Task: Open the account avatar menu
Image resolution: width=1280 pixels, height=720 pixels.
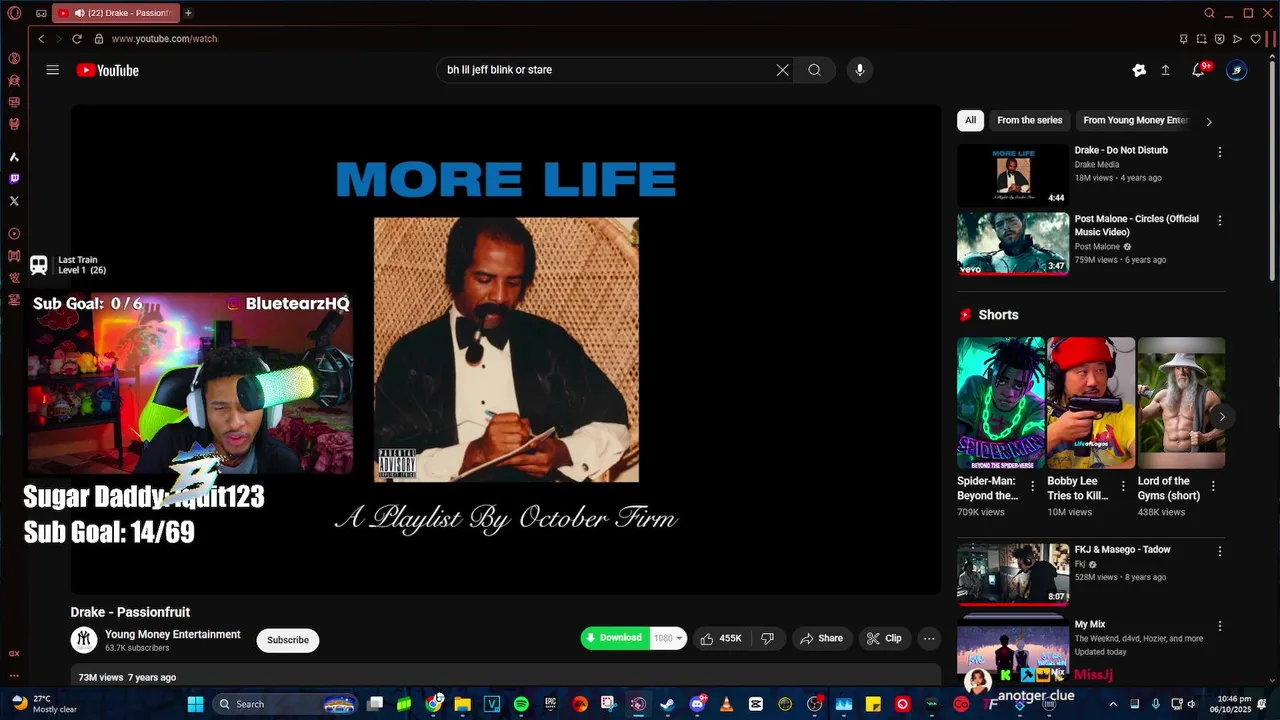Action: click(x=1237, y=70)
